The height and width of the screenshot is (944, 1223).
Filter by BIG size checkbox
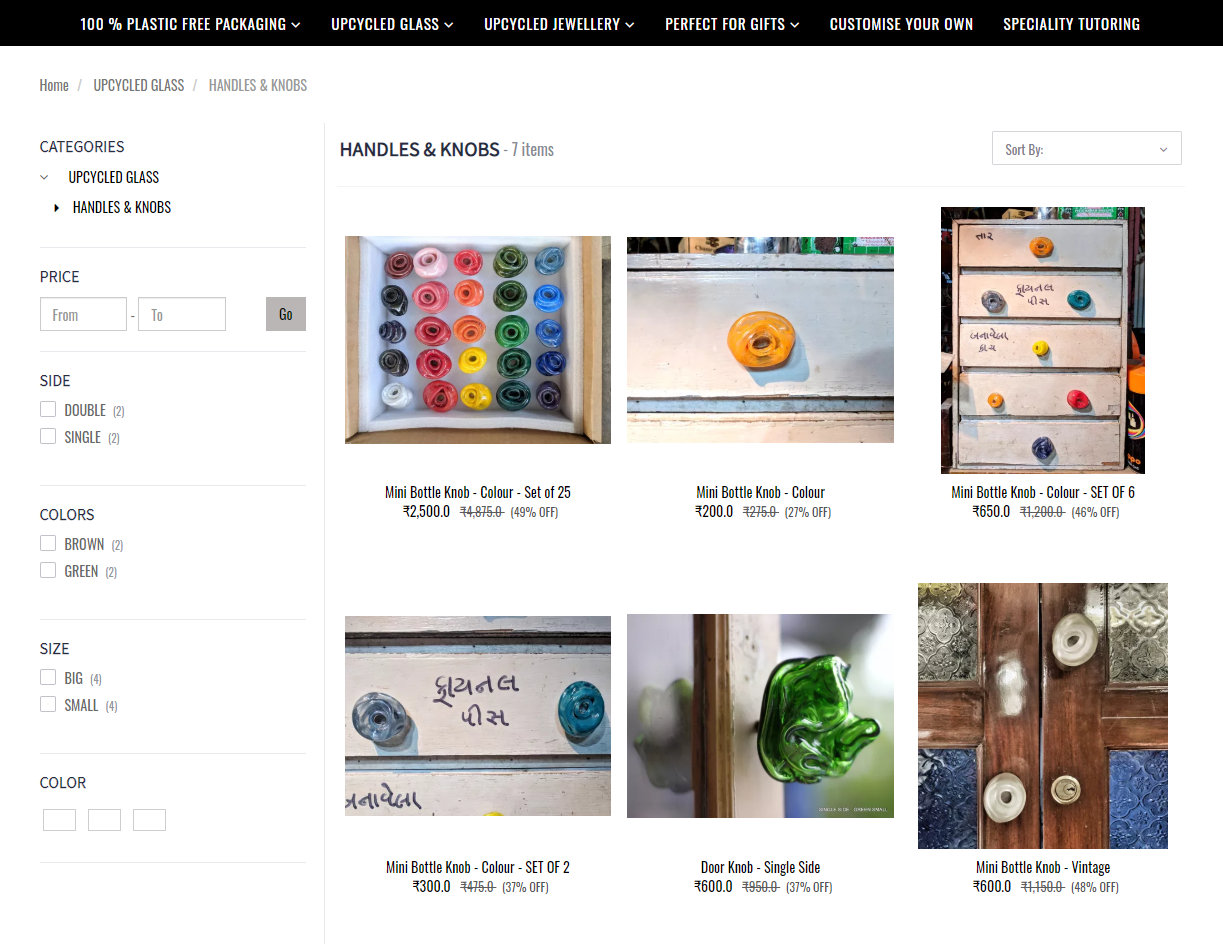(x=48, y=677)
